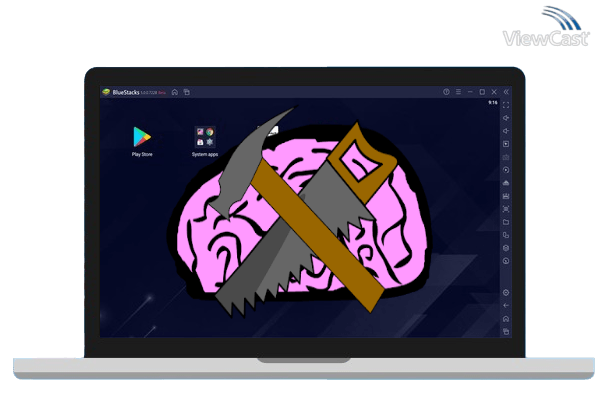Collapse the right sidebar with double chevron

[x=506, y=92]
